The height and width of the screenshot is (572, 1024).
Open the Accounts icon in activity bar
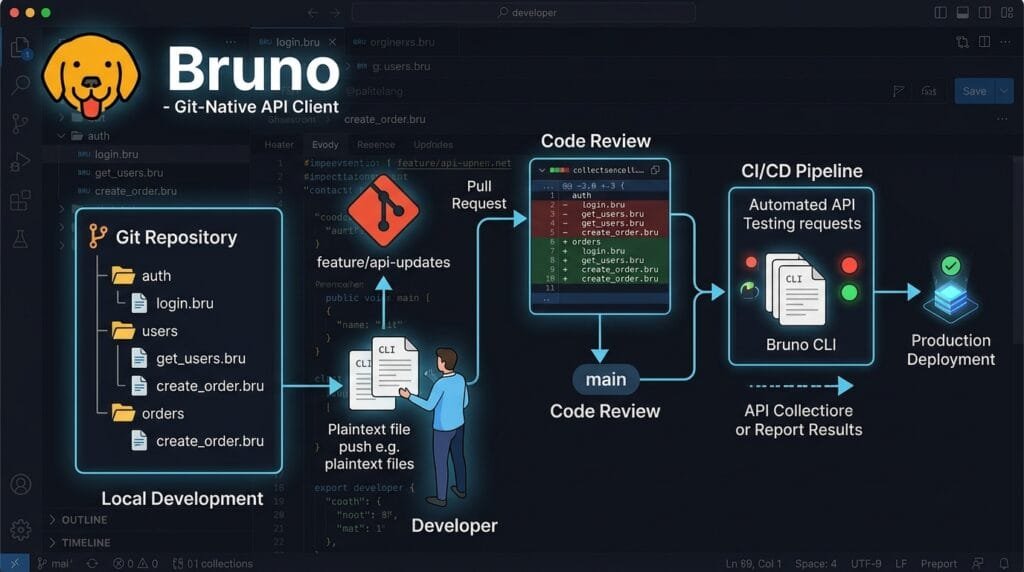(21, 485)
